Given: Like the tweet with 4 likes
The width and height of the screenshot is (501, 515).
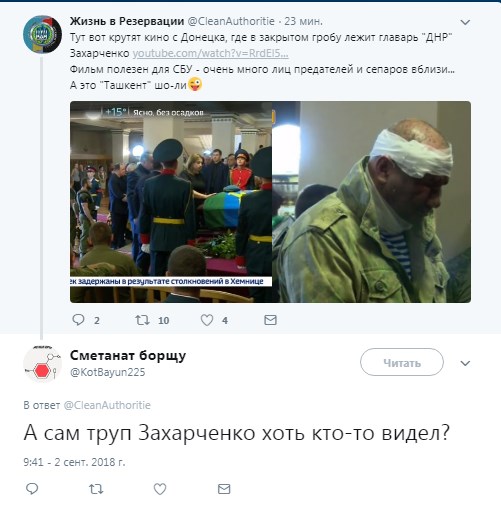Looking at the screenshot, I should [x=207, y=320].
